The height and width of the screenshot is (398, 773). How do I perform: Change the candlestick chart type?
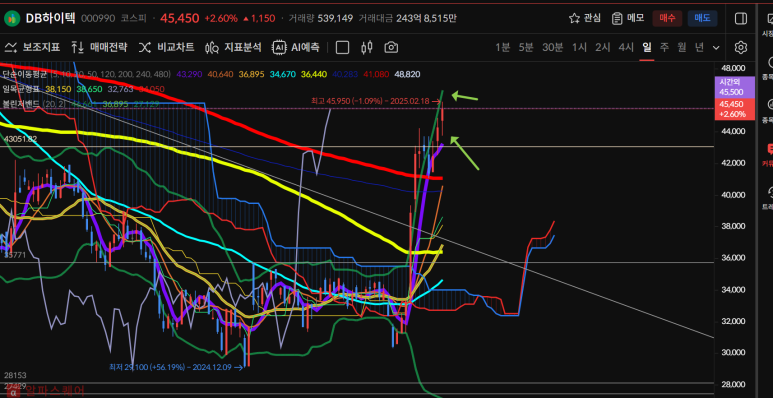(366, 47)
